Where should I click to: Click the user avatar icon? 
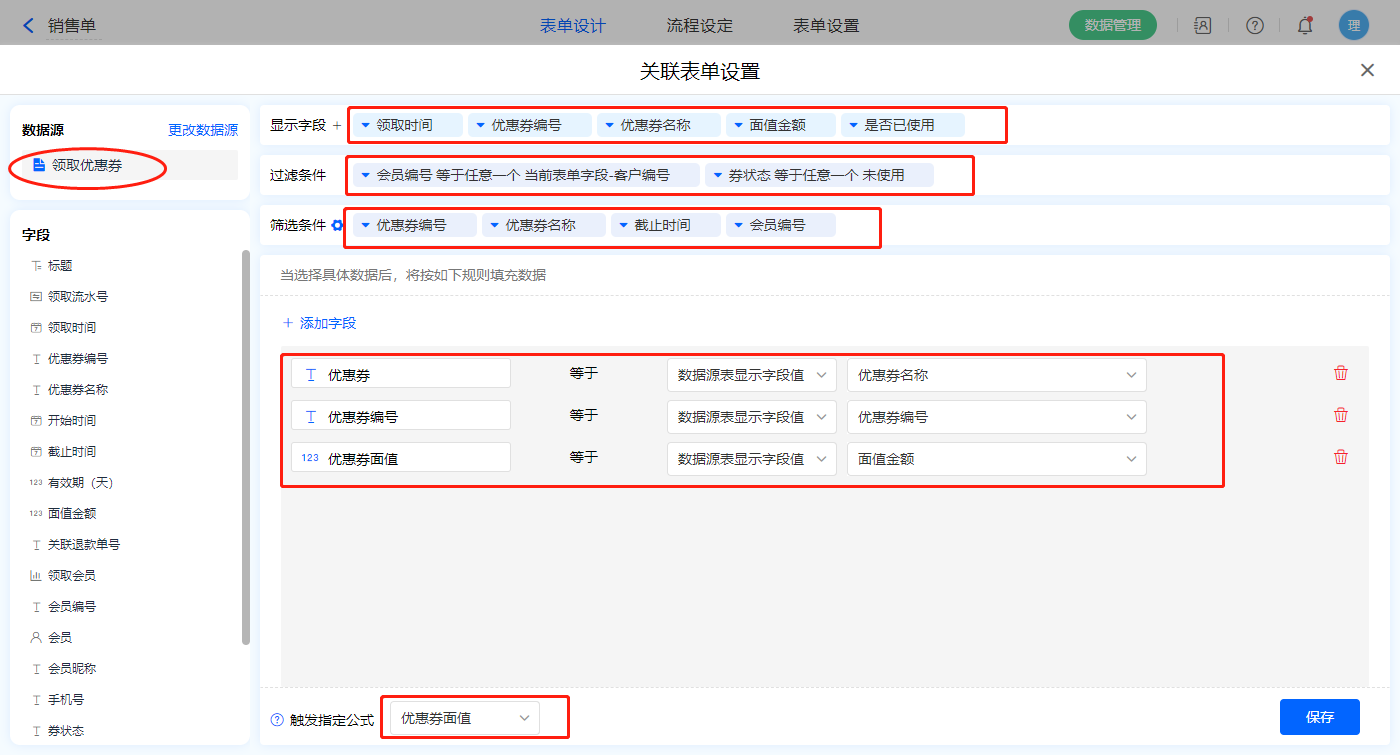[x=1353, y=26]
